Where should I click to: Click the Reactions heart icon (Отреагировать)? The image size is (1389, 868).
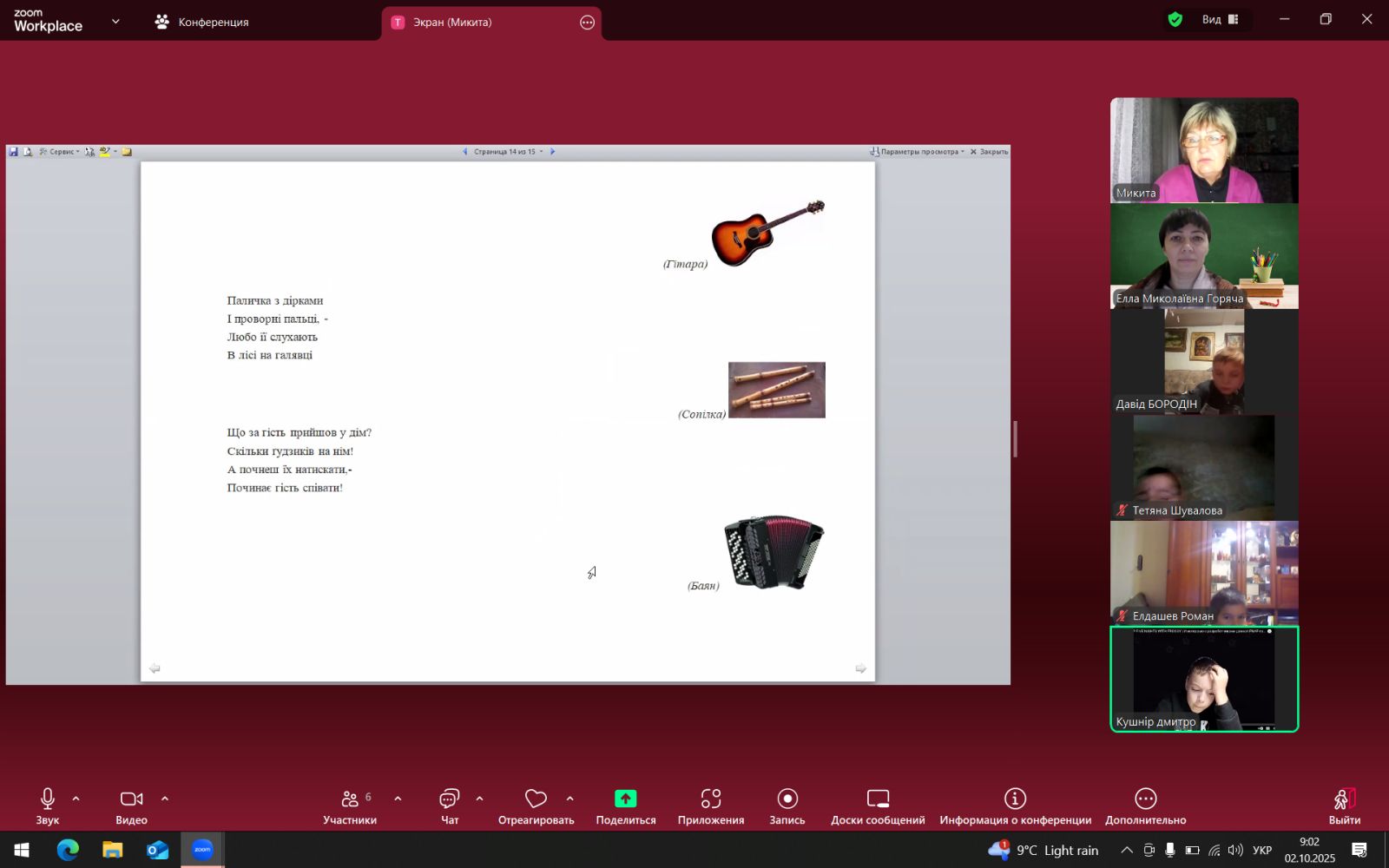pyautogui.click(x=536, y=799)
